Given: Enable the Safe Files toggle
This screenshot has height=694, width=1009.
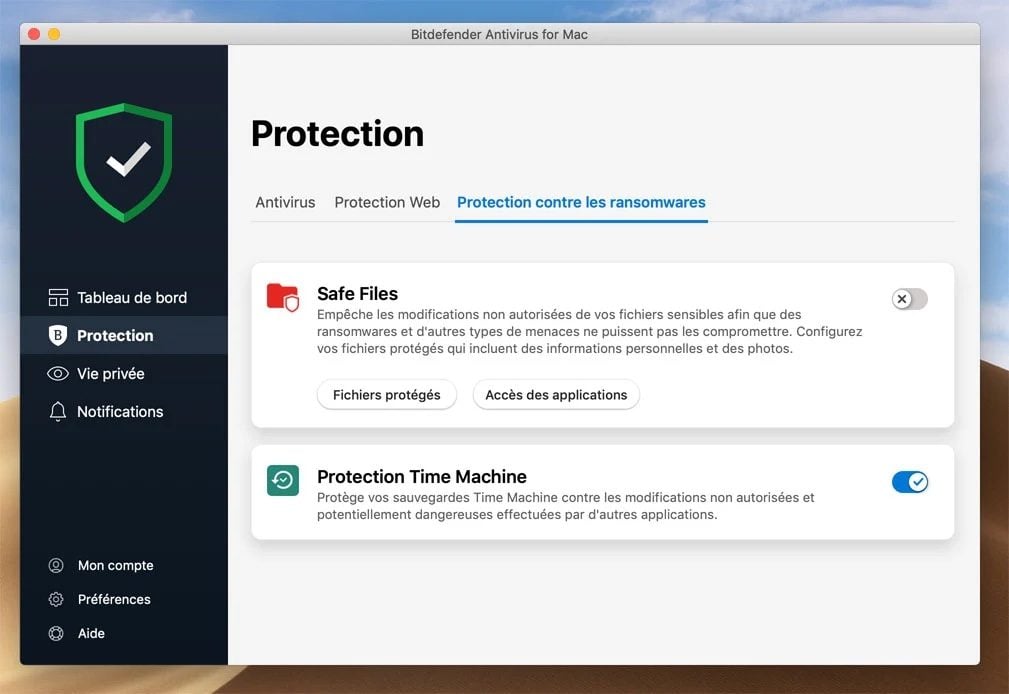Looking at the screenshot, I should pos(909,299).
